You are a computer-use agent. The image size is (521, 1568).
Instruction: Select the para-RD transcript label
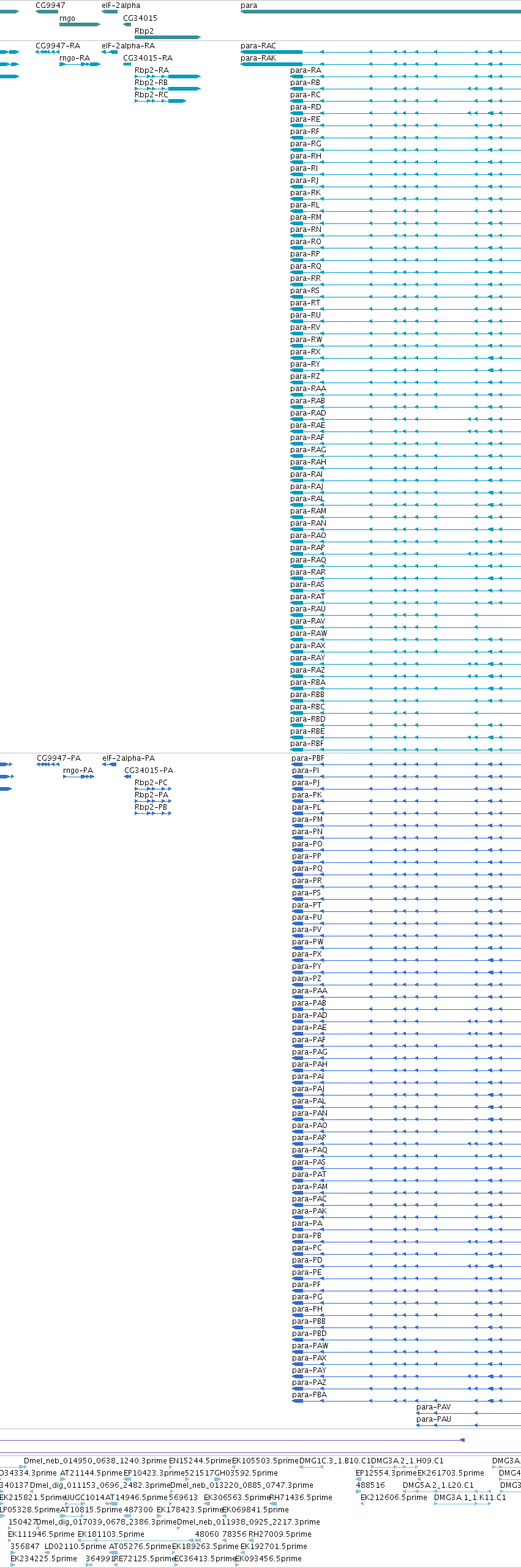(305, 107)
